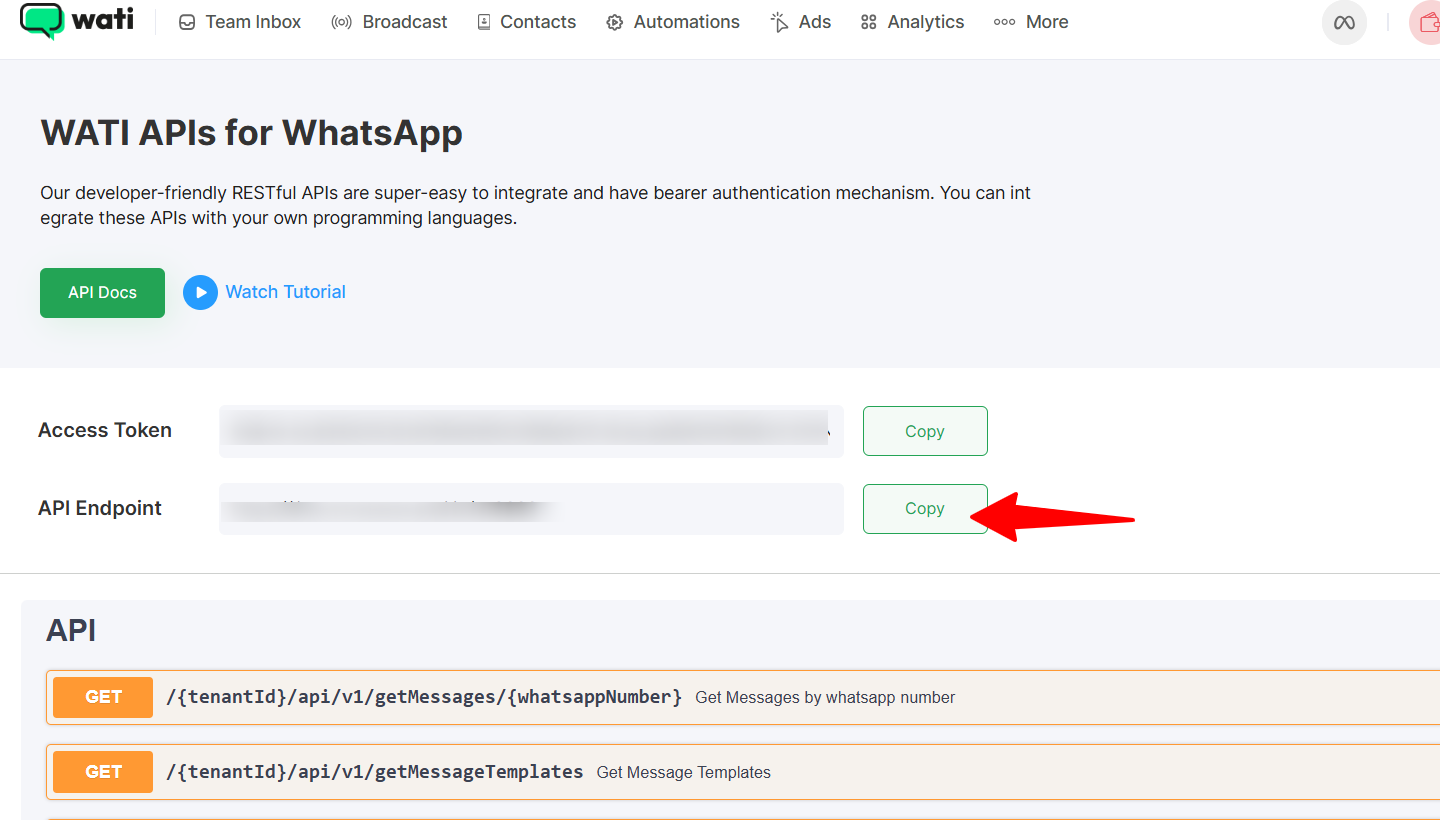The width and height of the screenshot is (1440, 820).
Task: Open the Team Inbox menu
Action: (x=240, y=22)
